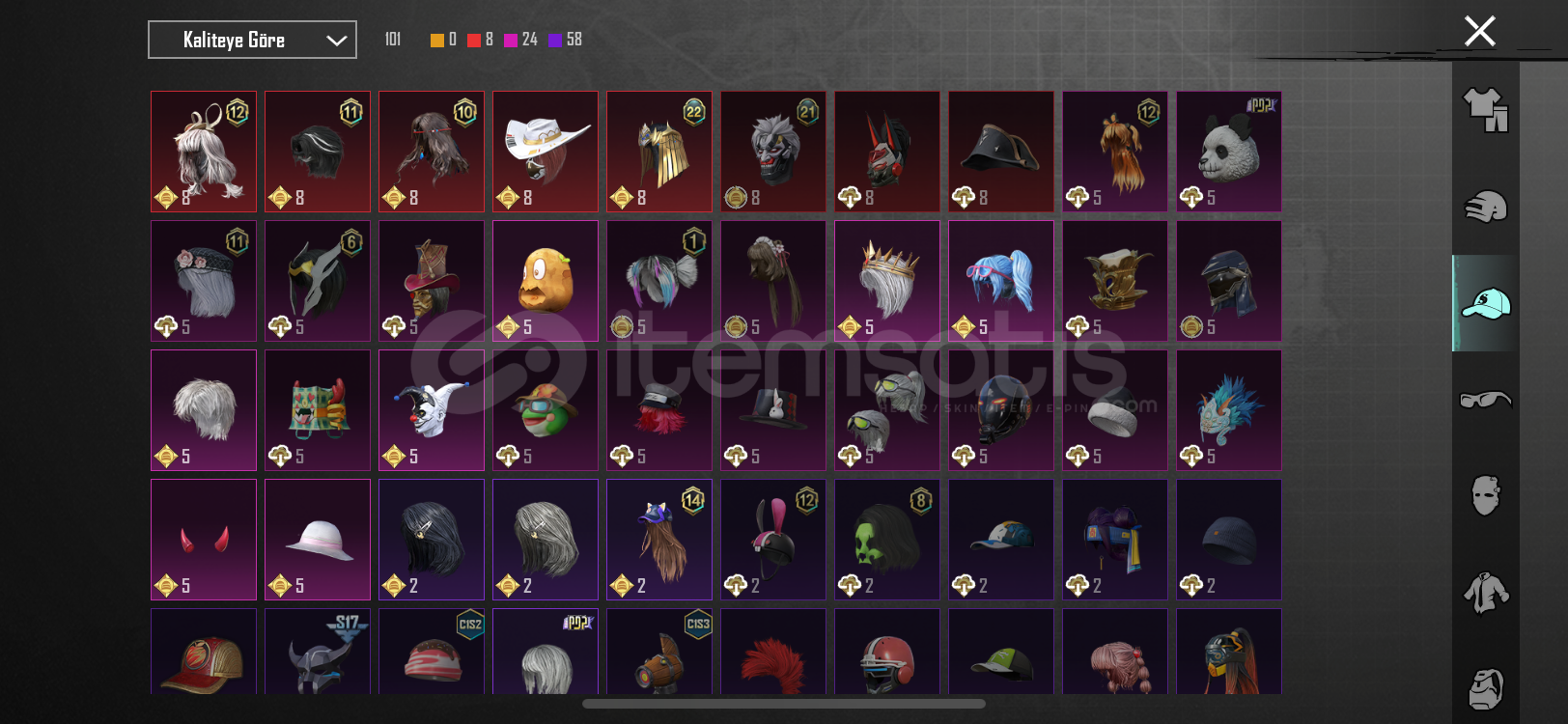Image resolution: width=1568 pixels, height=724 pixels.
Task: Open the outfits category icon
Action: [1485, 110]
